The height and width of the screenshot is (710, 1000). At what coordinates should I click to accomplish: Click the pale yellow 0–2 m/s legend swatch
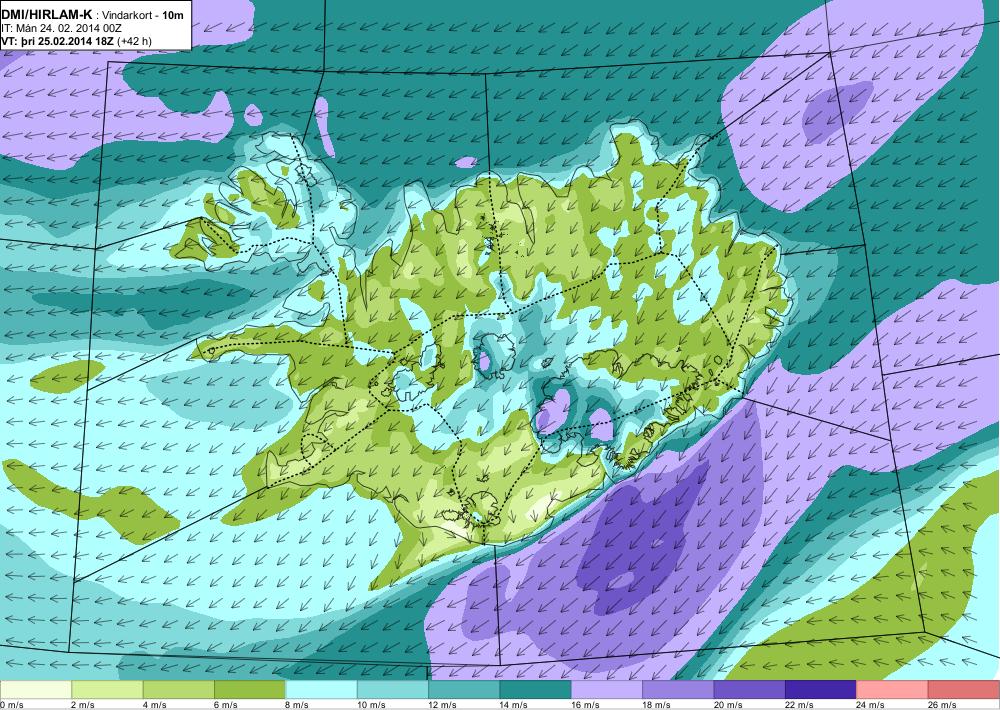tap(36, 690)
